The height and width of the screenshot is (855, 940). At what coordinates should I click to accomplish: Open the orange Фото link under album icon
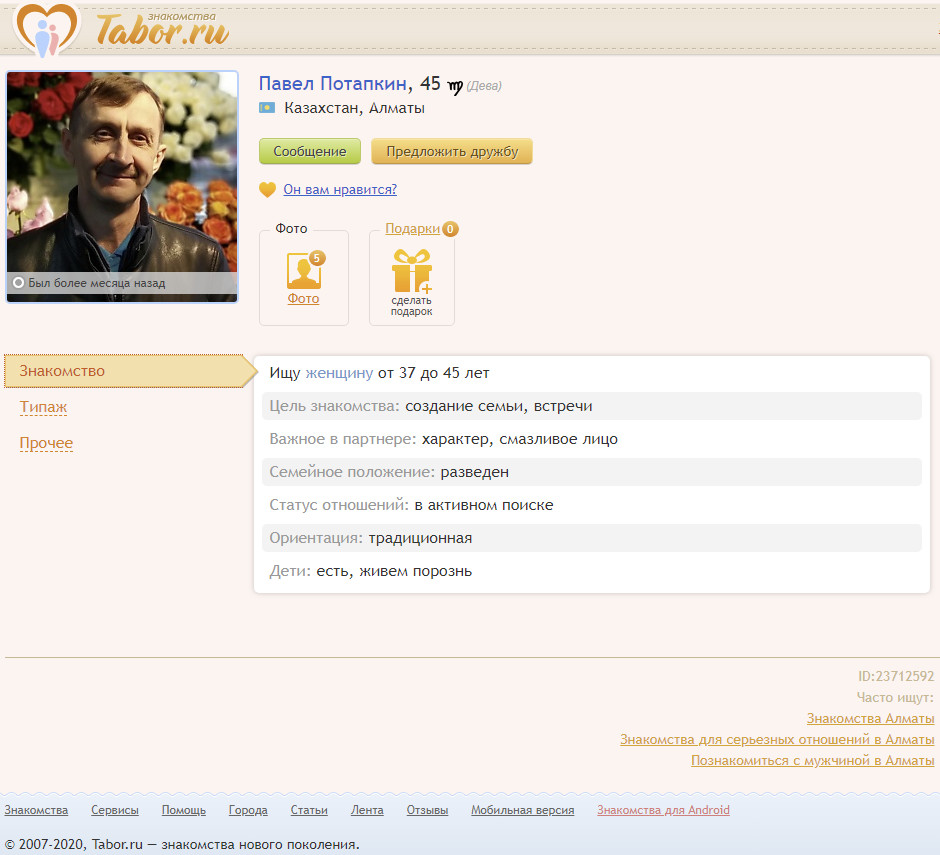point(303,299)
